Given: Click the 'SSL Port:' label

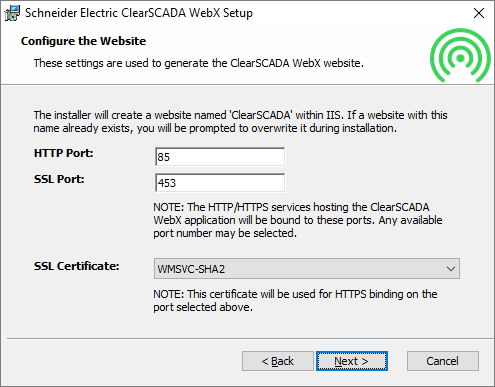Looking at the screenshot, I should (59, 179).
